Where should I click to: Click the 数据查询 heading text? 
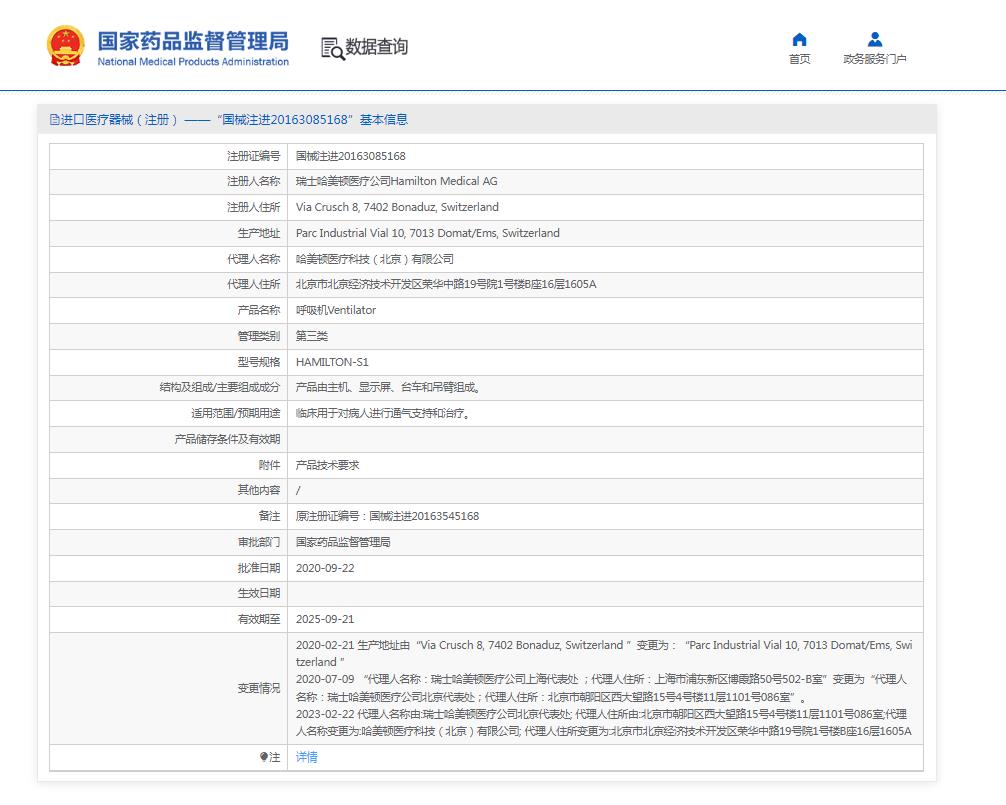377,47
